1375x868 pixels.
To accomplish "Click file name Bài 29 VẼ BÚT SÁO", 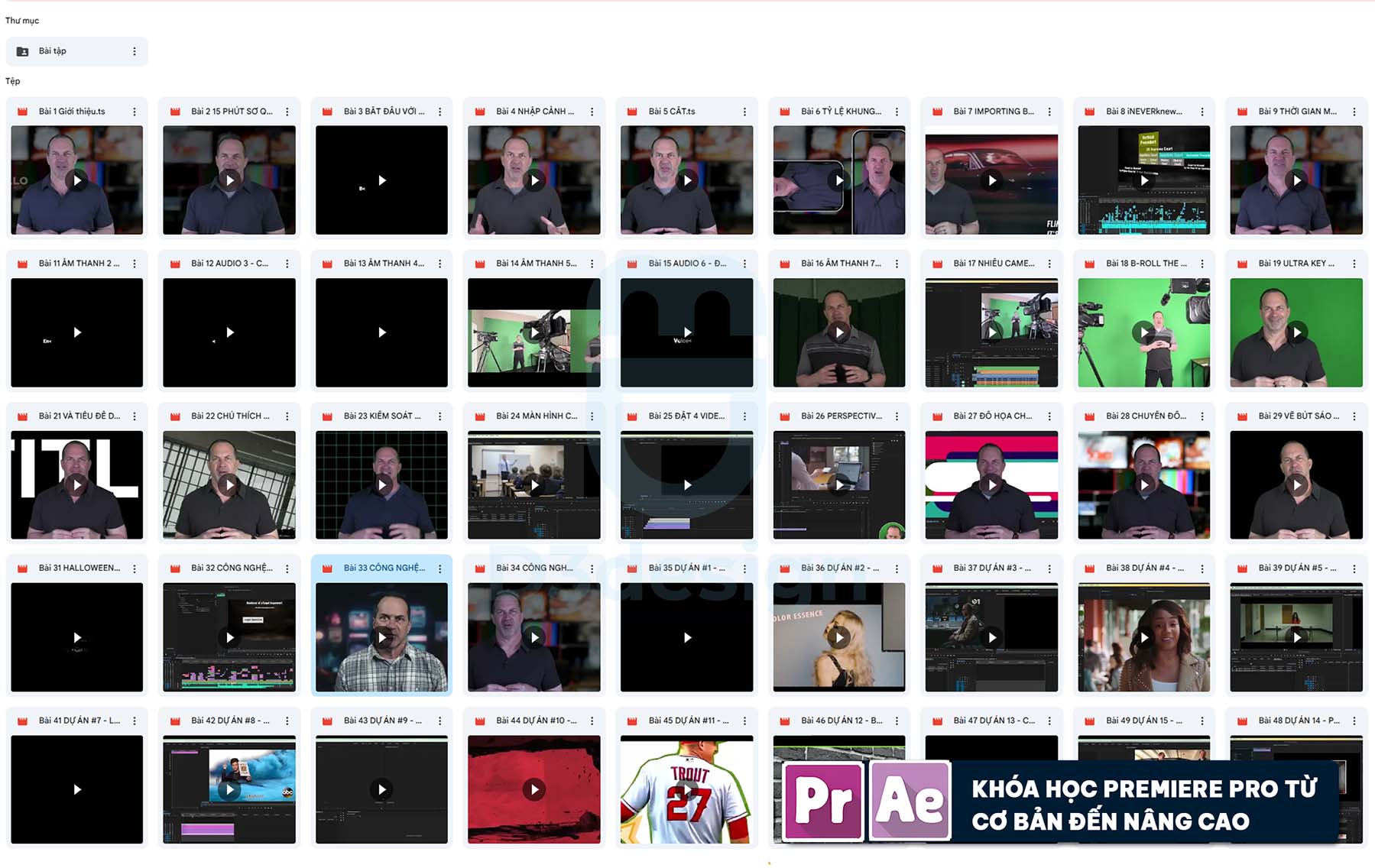I will pyautogui.click(x=1299, y=416).
